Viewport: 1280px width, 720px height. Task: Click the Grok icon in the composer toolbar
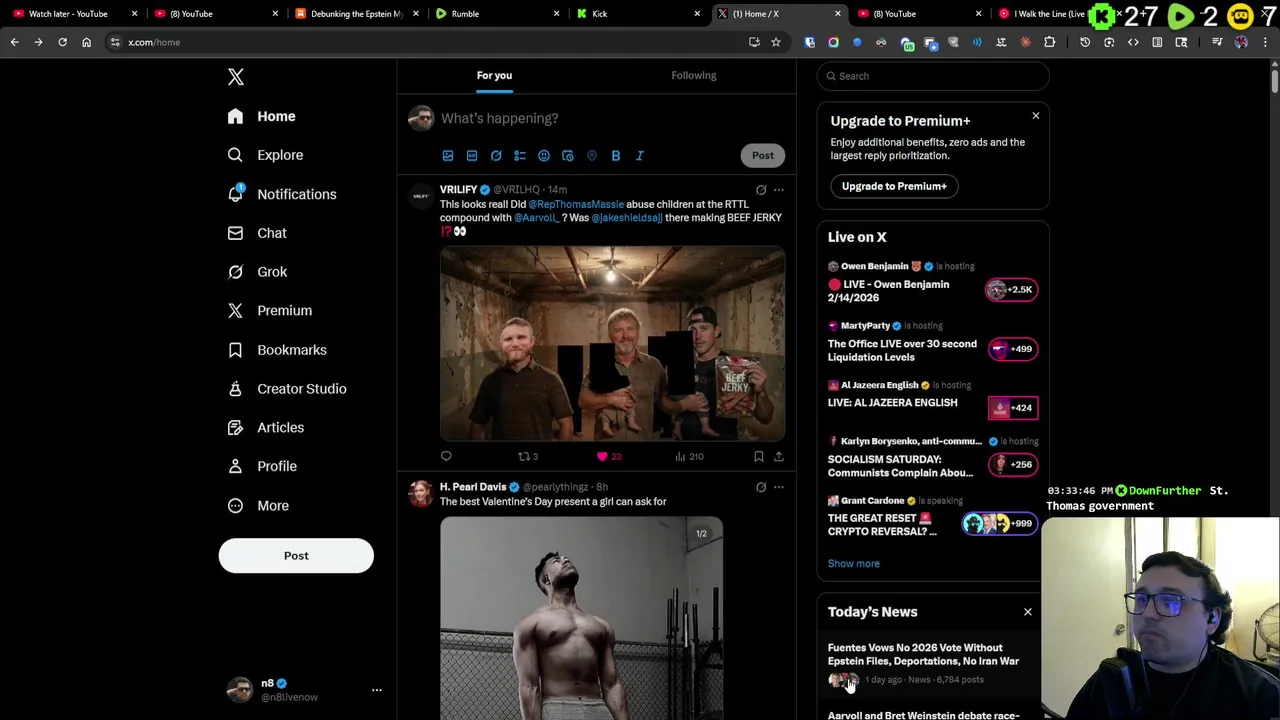pyautogui.click(x=496, y=156)
